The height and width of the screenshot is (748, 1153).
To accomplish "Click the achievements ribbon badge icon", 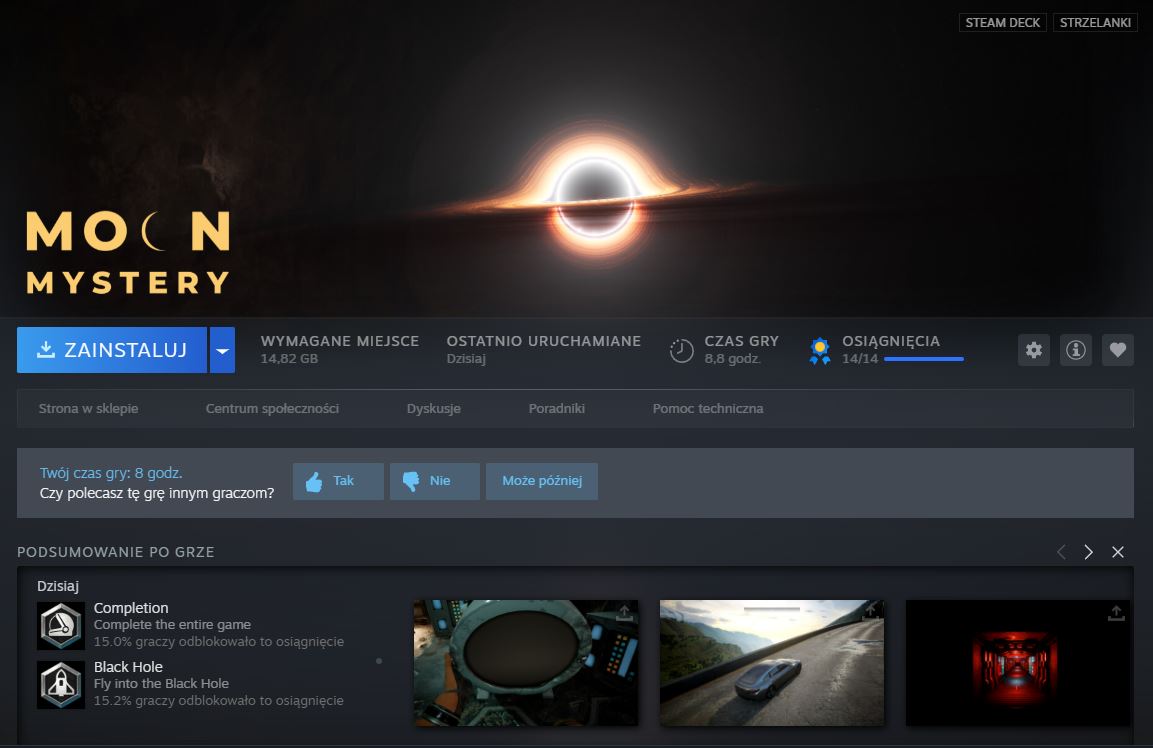I will (x=819, y=351).
